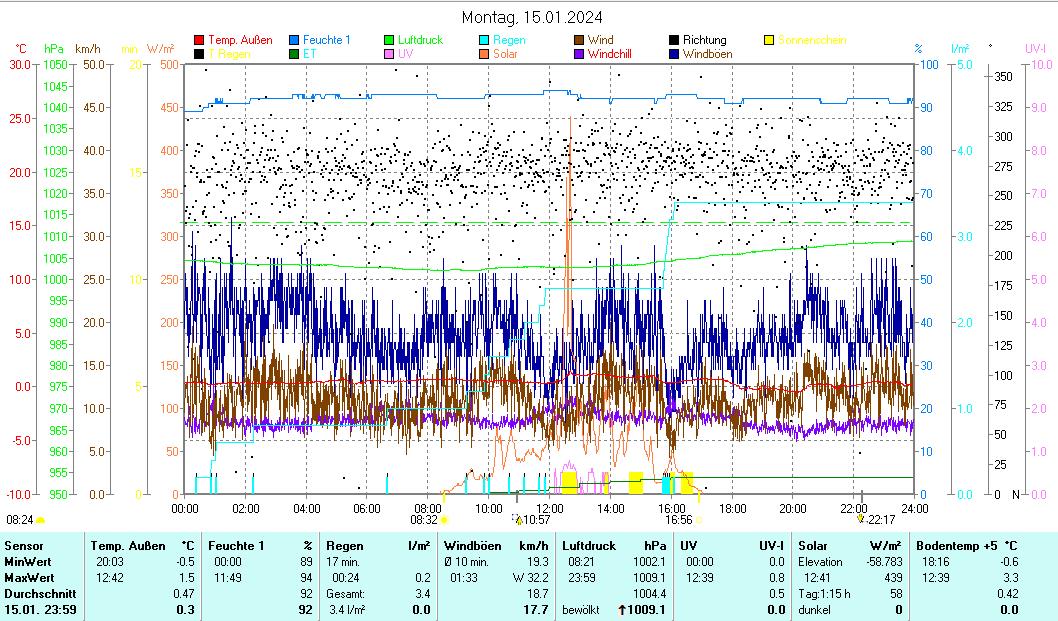Click the Regen column header in table
The image size is (1058, 621).
tap(345, 545)
